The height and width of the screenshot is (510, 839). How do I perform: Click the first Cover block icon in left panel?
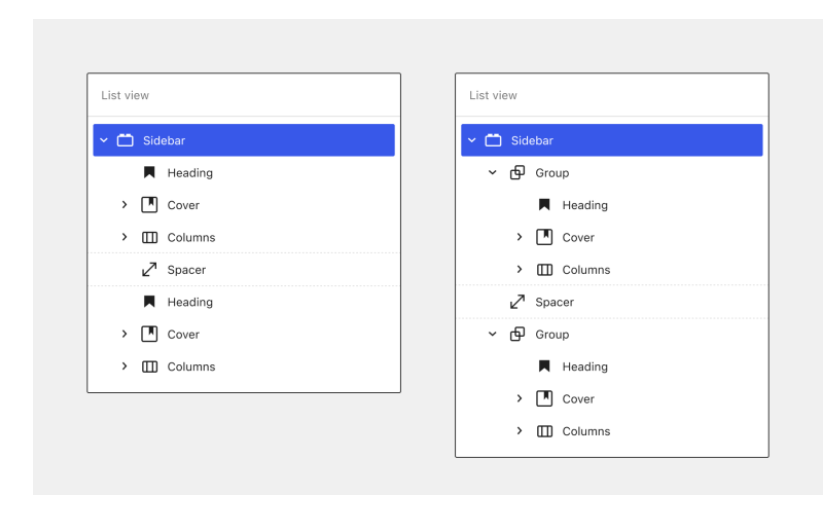[x=149, y=205]
